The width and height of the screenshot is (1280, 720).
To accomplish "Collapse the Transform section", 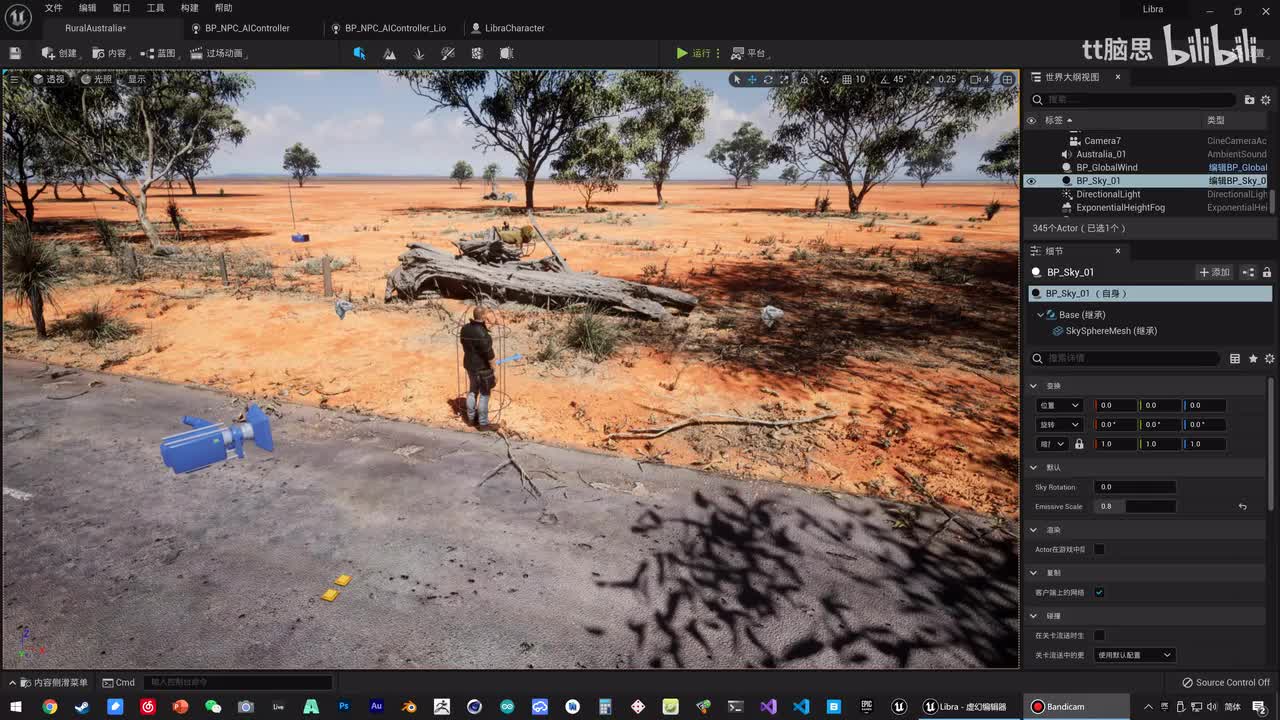I will pos(1034,385).
